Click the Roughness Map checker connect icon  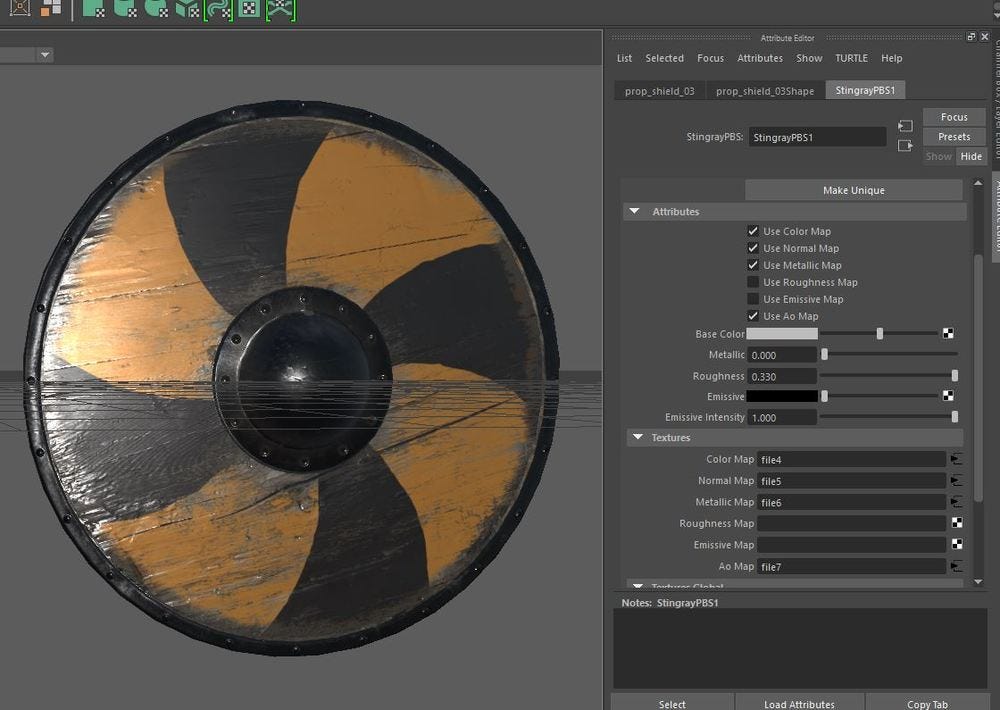coord(957,523)
